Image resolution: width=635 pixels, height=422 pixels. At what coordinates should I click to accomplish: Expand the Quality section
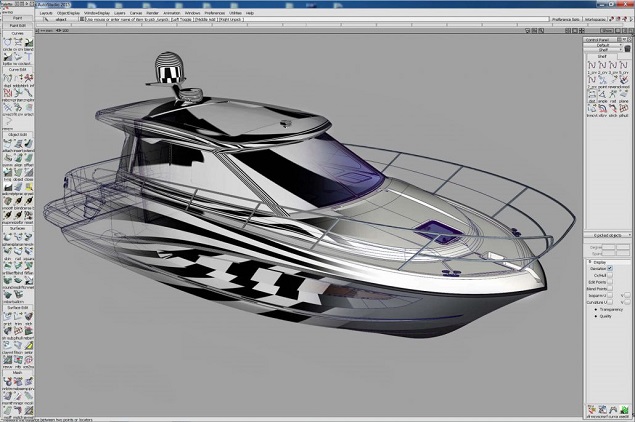pyautogui.click(x=597, y=318)
